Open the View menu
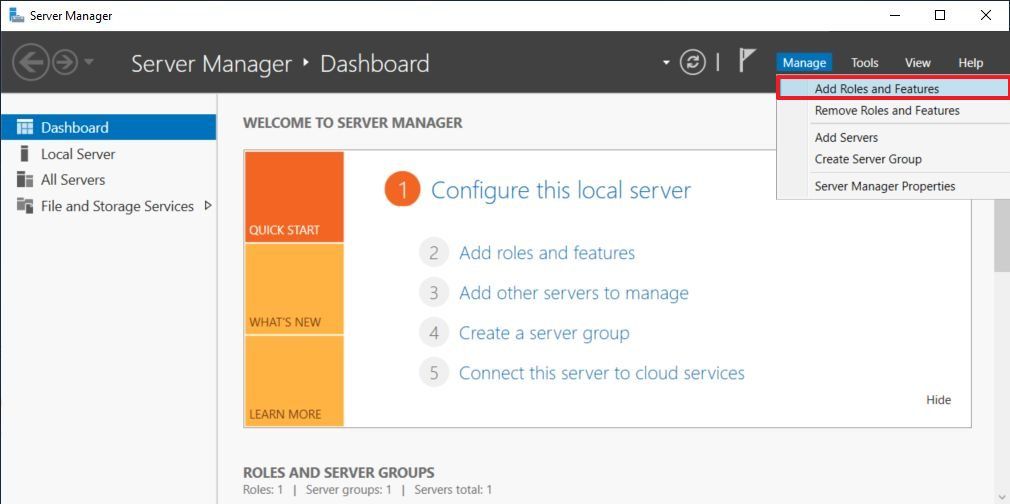Viewport: 1010px width, 504px height. click(917, 63)
